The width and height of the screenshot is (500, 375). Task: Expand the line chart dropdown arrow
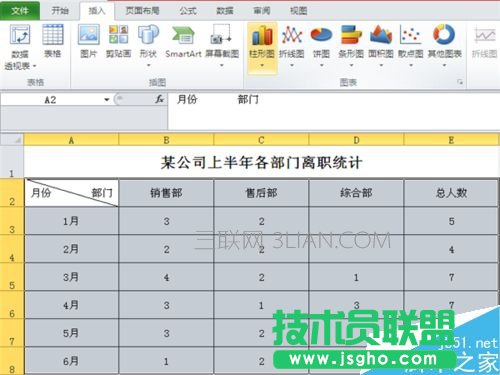pos(292,65)
